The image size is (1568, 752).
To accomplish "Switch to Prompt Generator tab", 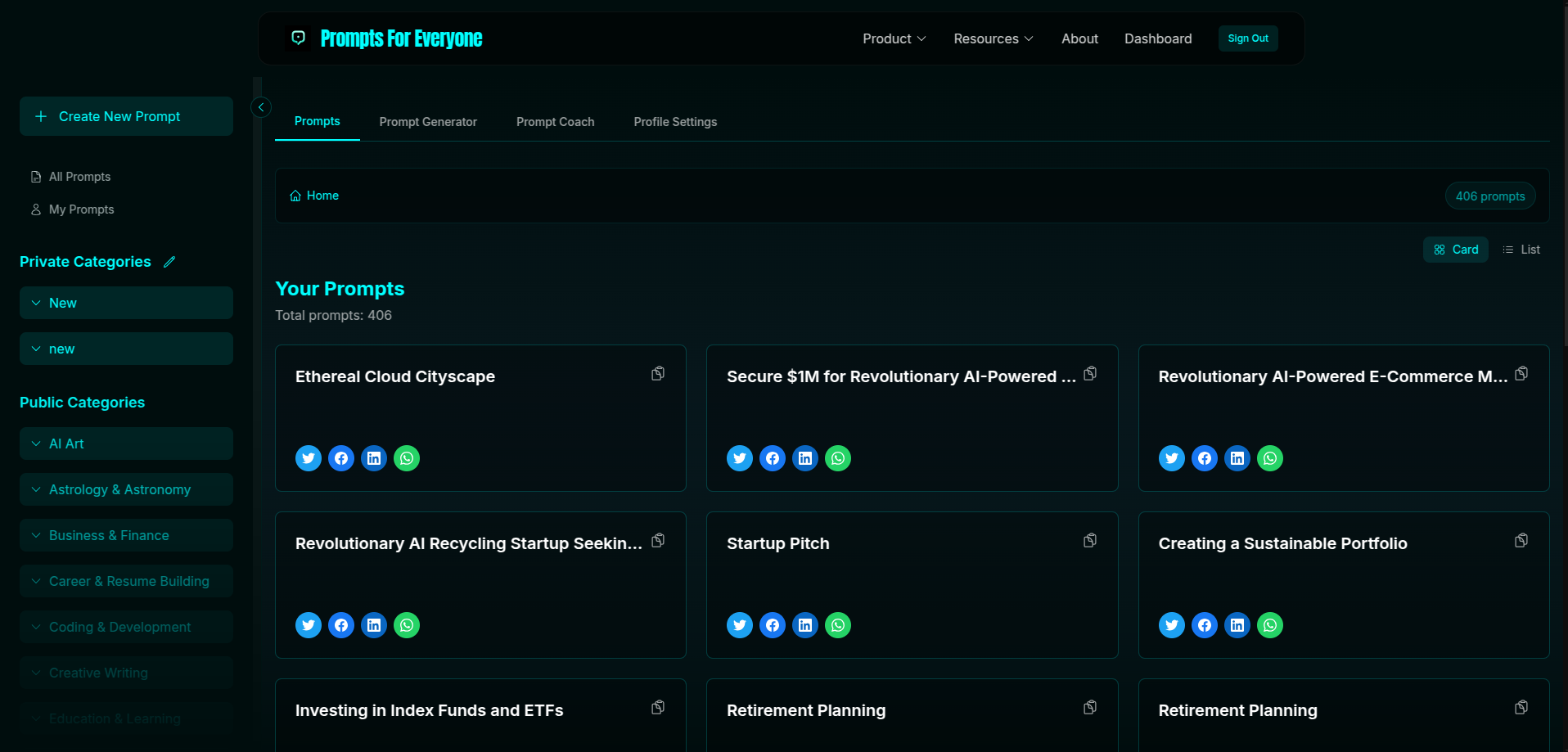I will pyautogui.click(x=428, y=122).
